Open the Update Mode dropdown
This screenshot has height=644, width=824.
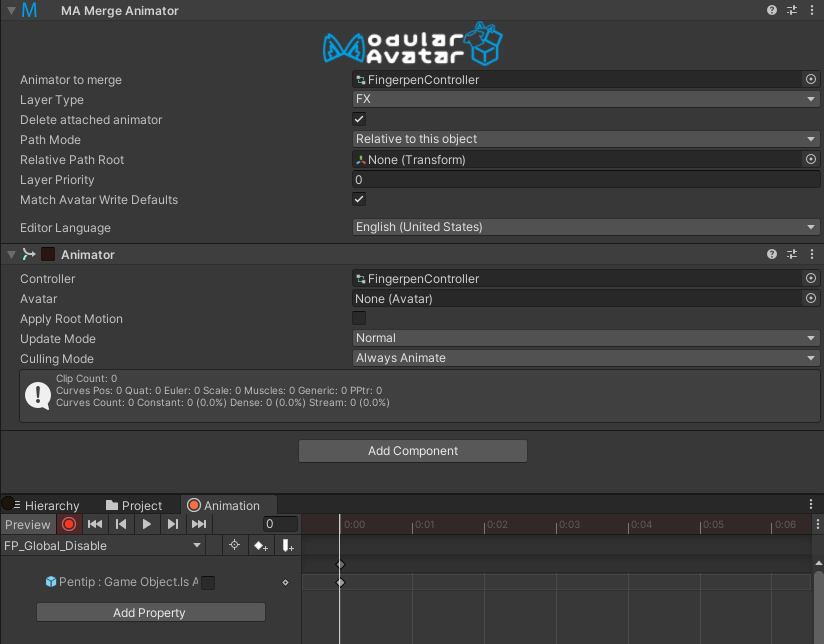point(586,338)
